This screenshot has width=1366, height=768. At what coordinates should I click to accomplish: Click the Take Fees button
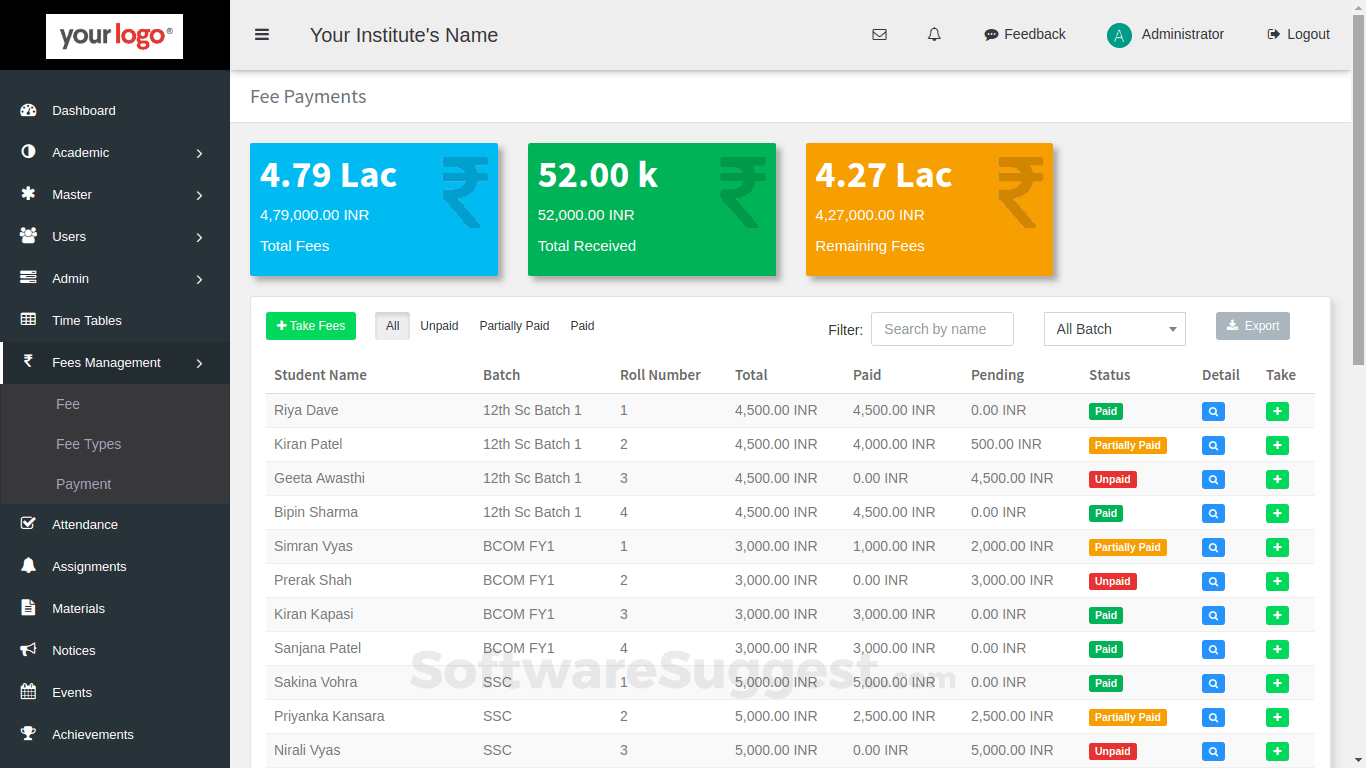[310, 326]
